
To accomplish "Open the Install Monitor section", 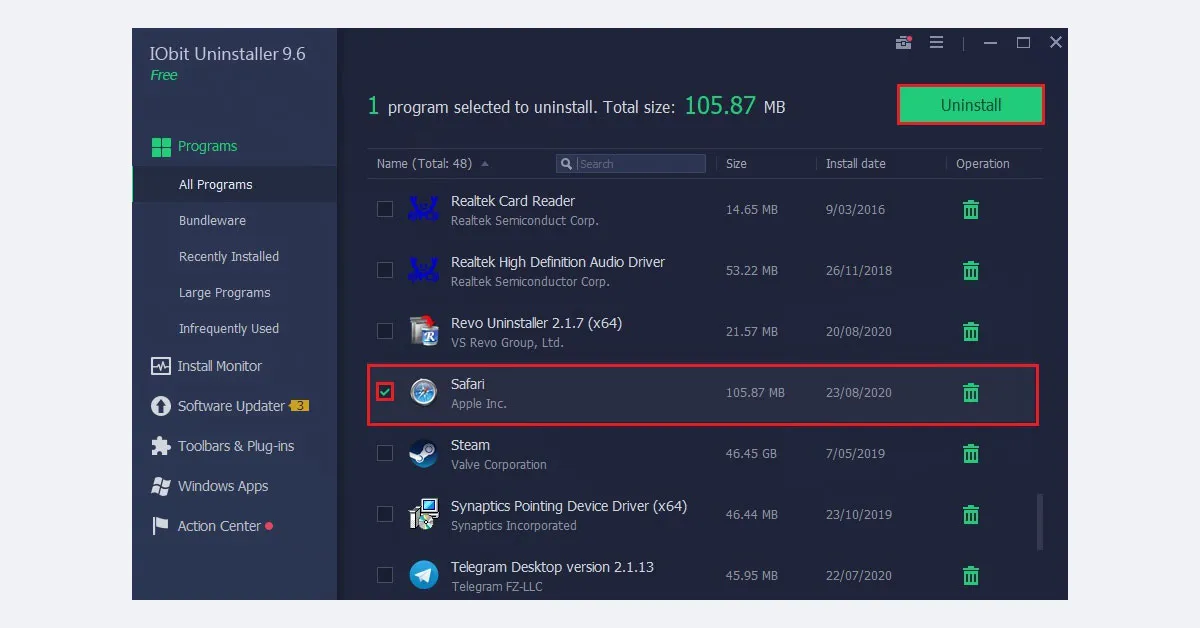I will (x=219, y=366).
